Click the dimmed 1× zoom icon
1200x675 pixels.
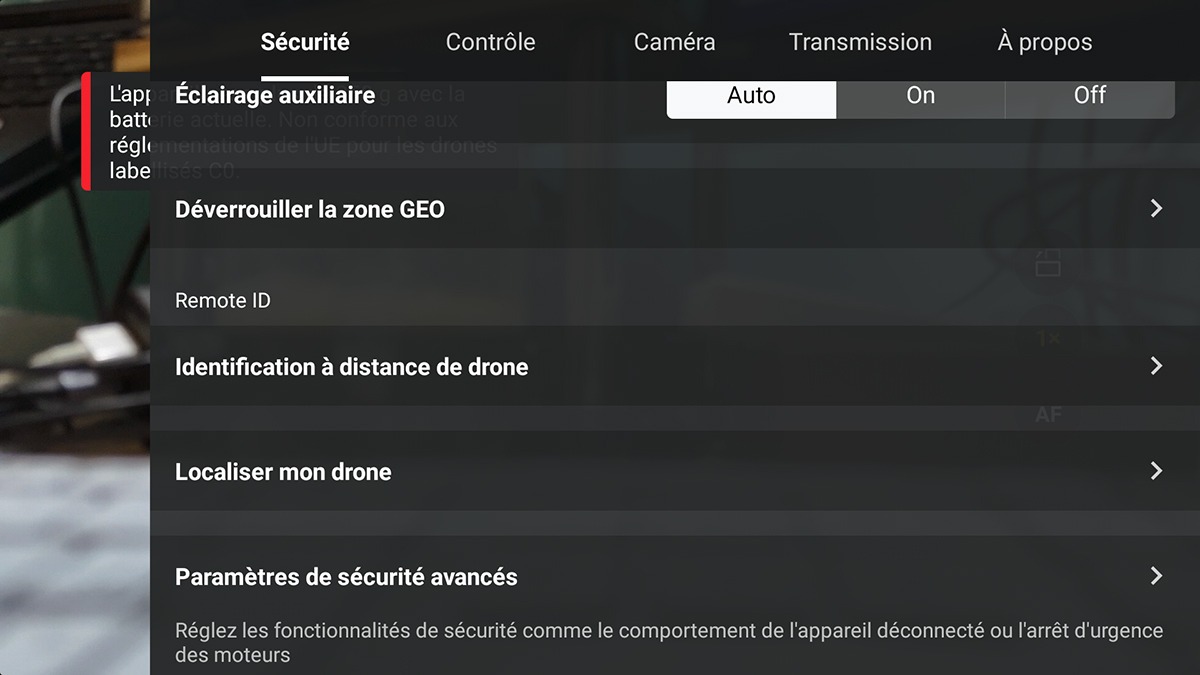click(x=1048, y=339)
